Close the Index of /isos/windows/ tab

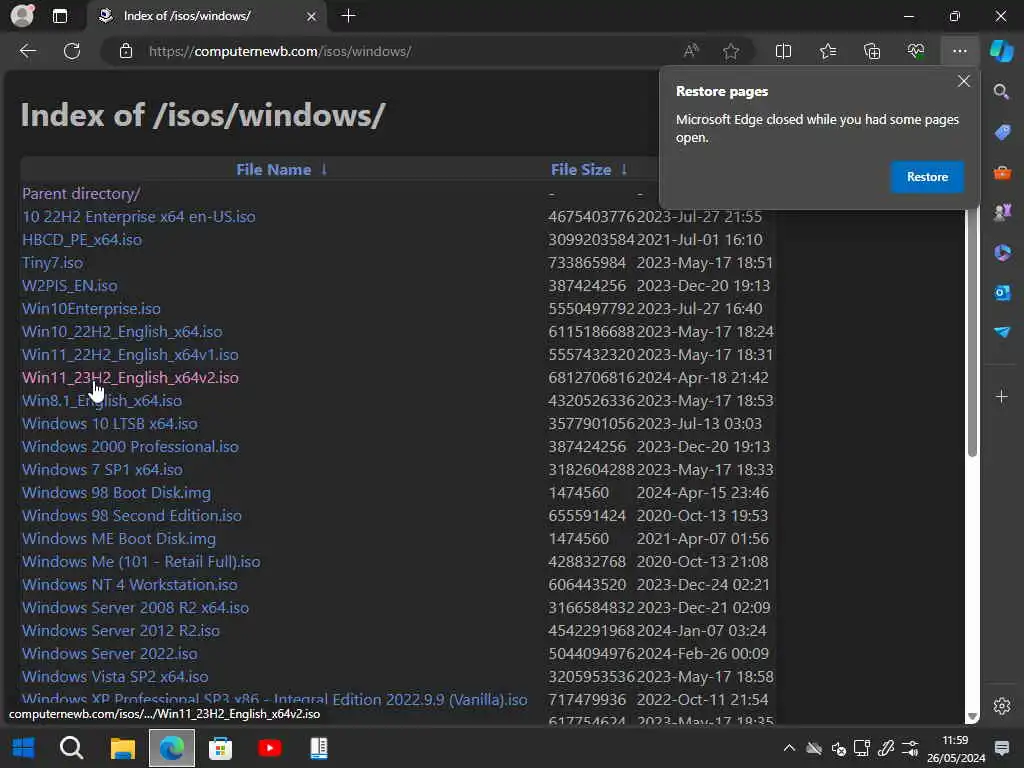coord(312,16)
